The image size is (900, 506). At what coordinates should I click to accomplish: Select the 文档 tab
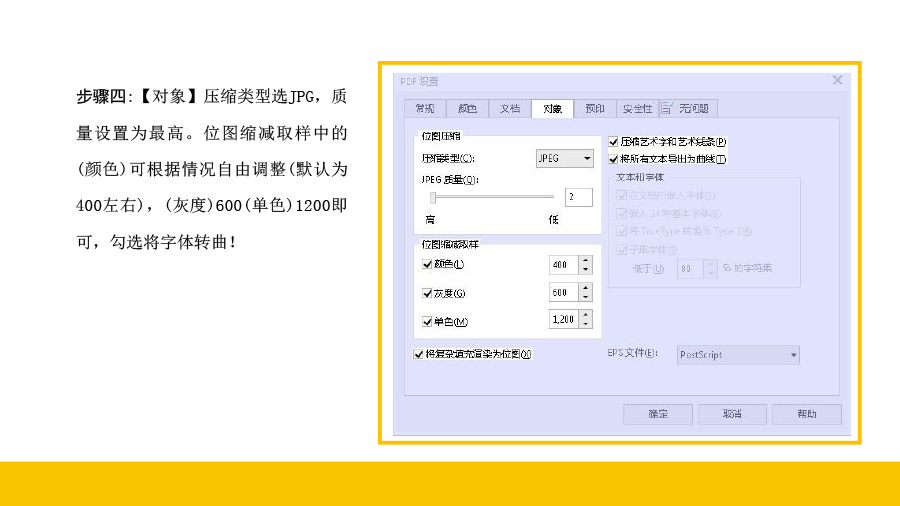pos(510,109)
